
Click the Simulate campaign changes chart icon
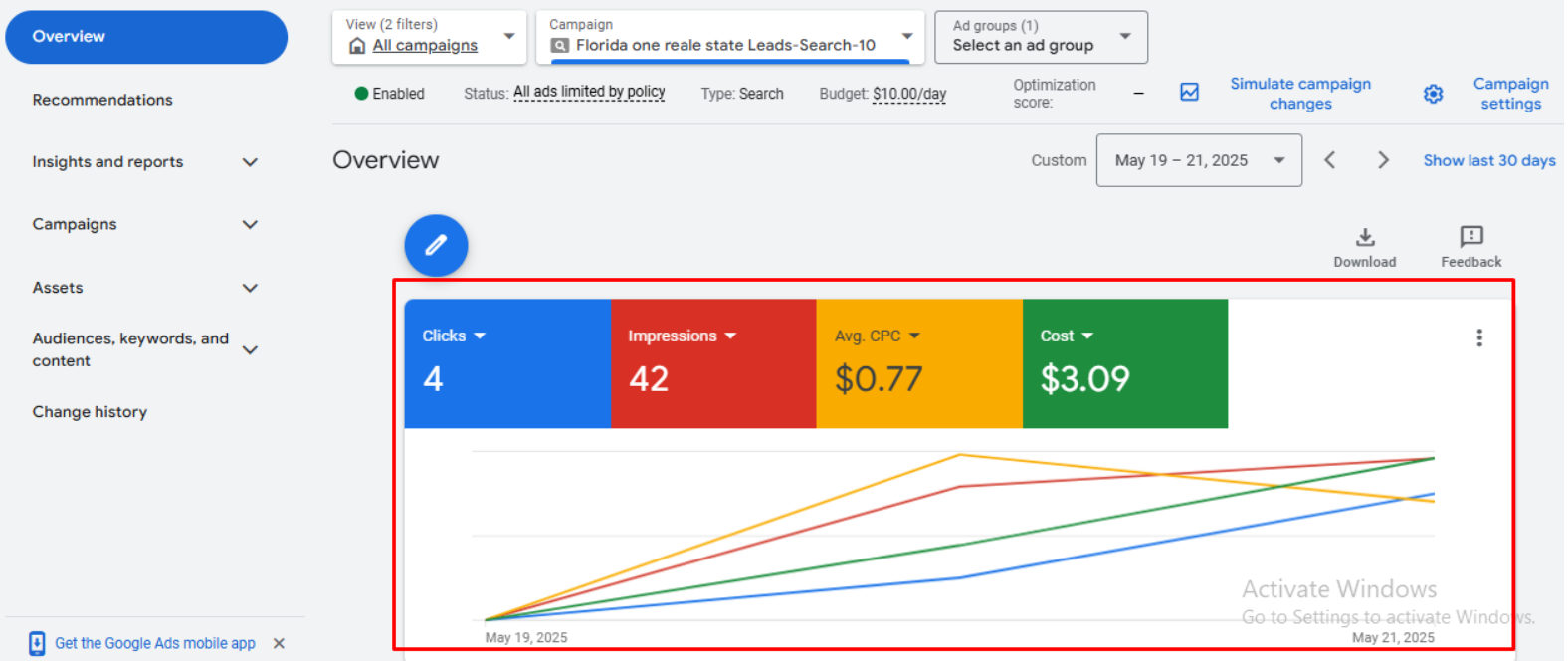tap(1189, 93)
